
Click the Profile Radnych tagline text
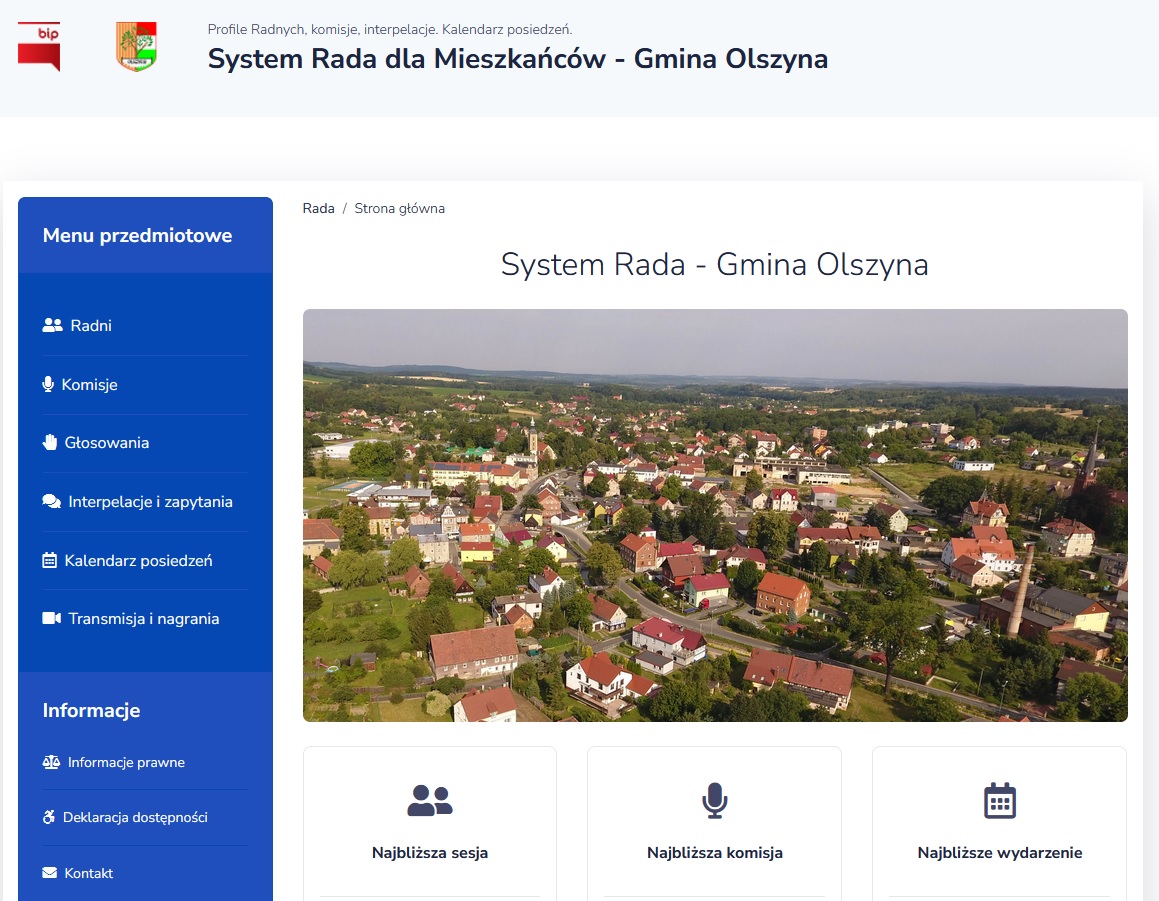click(x=390, y=30)
